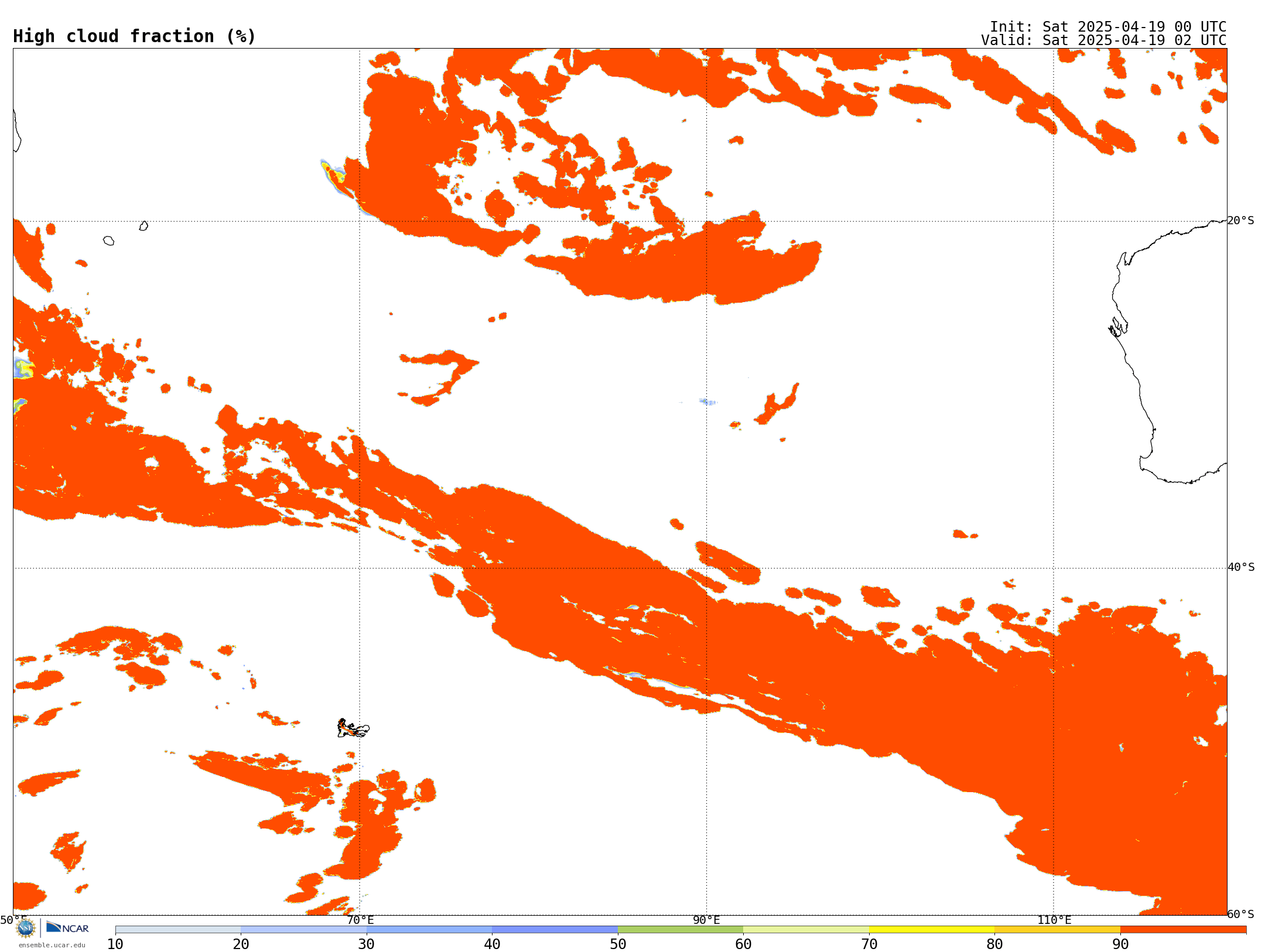Screen dimensions: 1265x952
Task: Click the 50–60 green colorbar segment
Action: coord(681,930)
